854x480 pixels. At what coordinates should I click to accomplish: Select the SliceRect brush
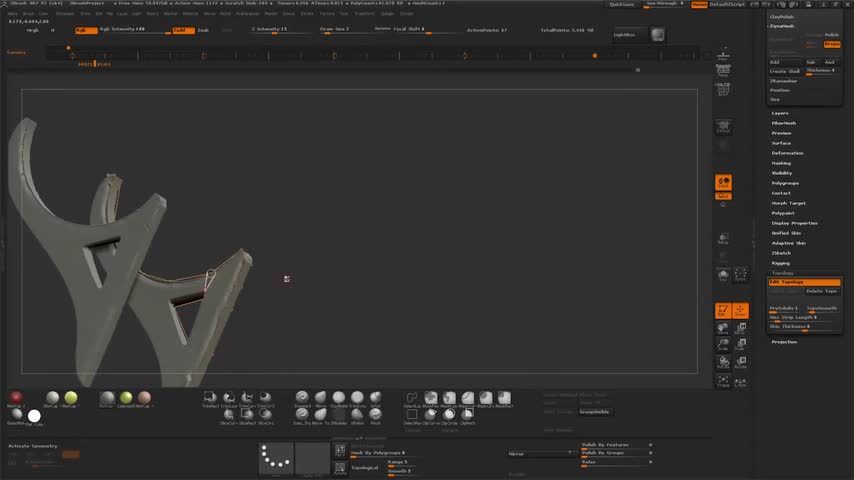tap(247, 416)
